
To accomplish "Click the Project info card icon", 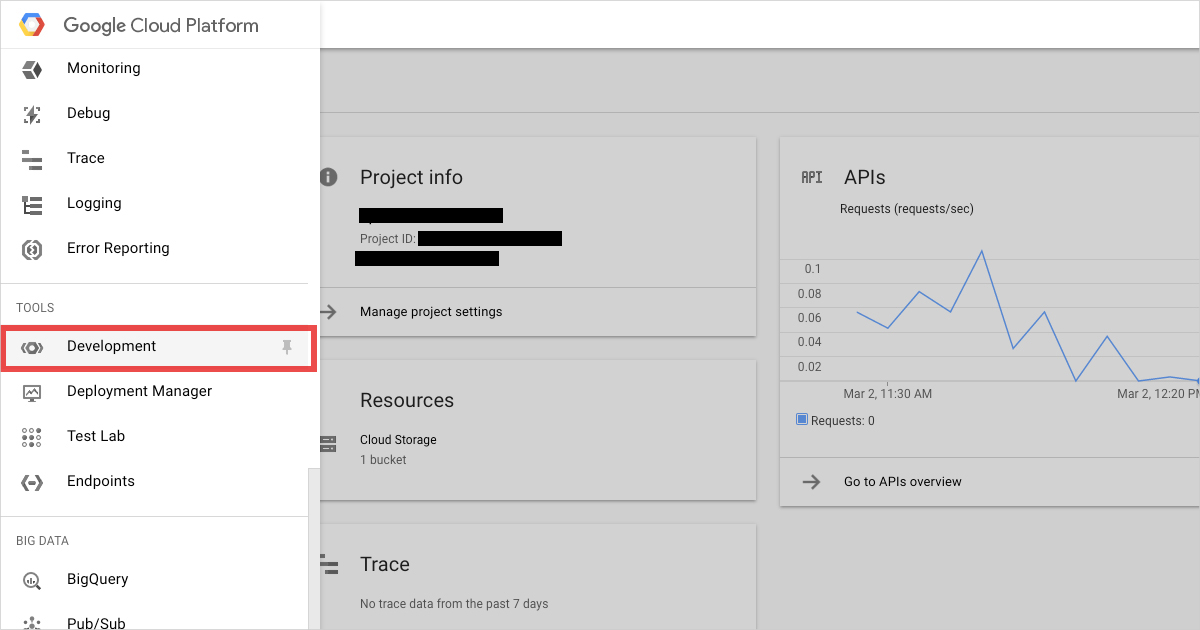I will (x=329, y=177).
